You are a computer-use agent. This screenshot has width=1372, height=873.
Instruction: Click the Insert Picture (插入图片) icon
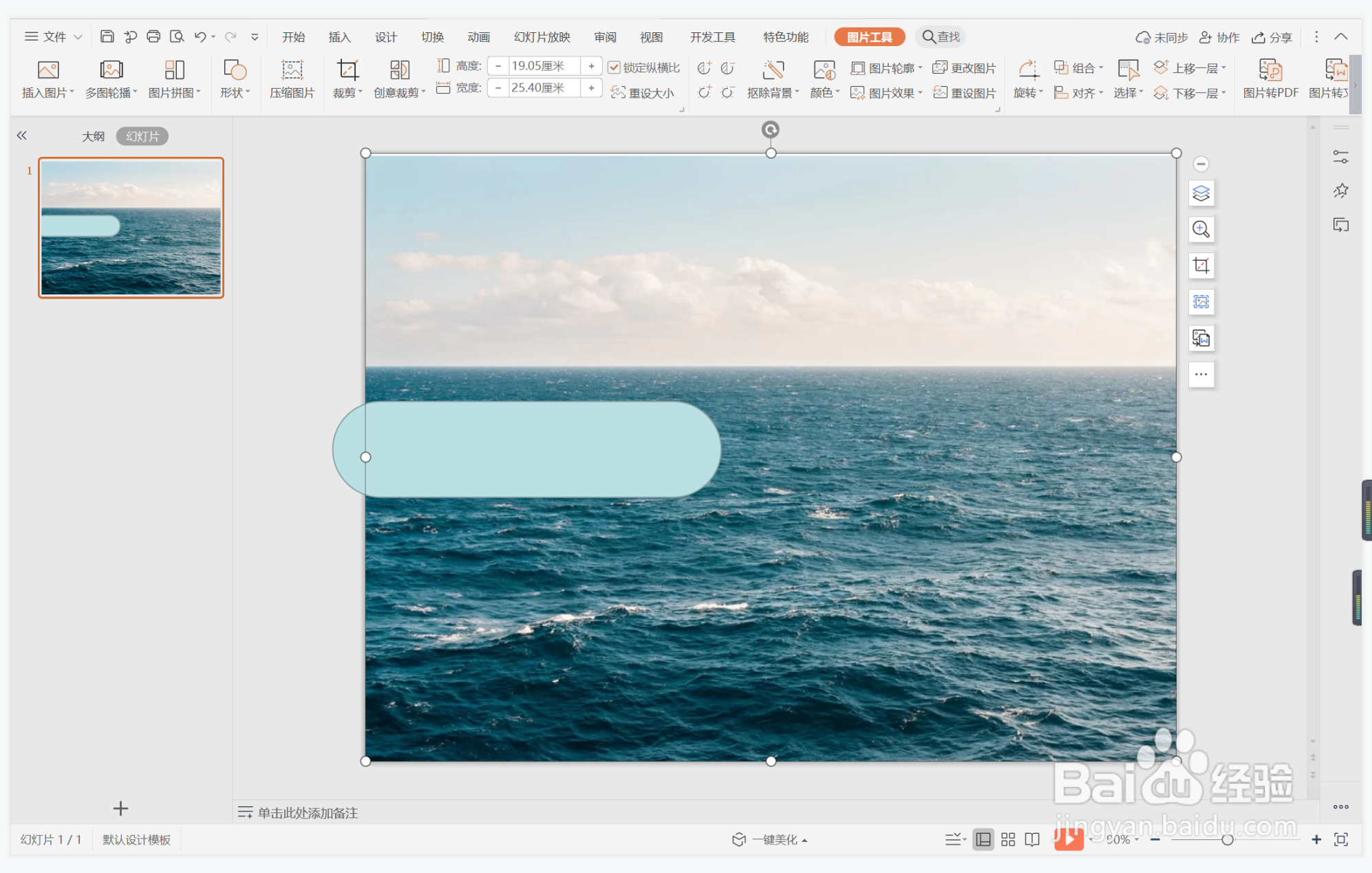pyautogui.click(x=47, y=69)
